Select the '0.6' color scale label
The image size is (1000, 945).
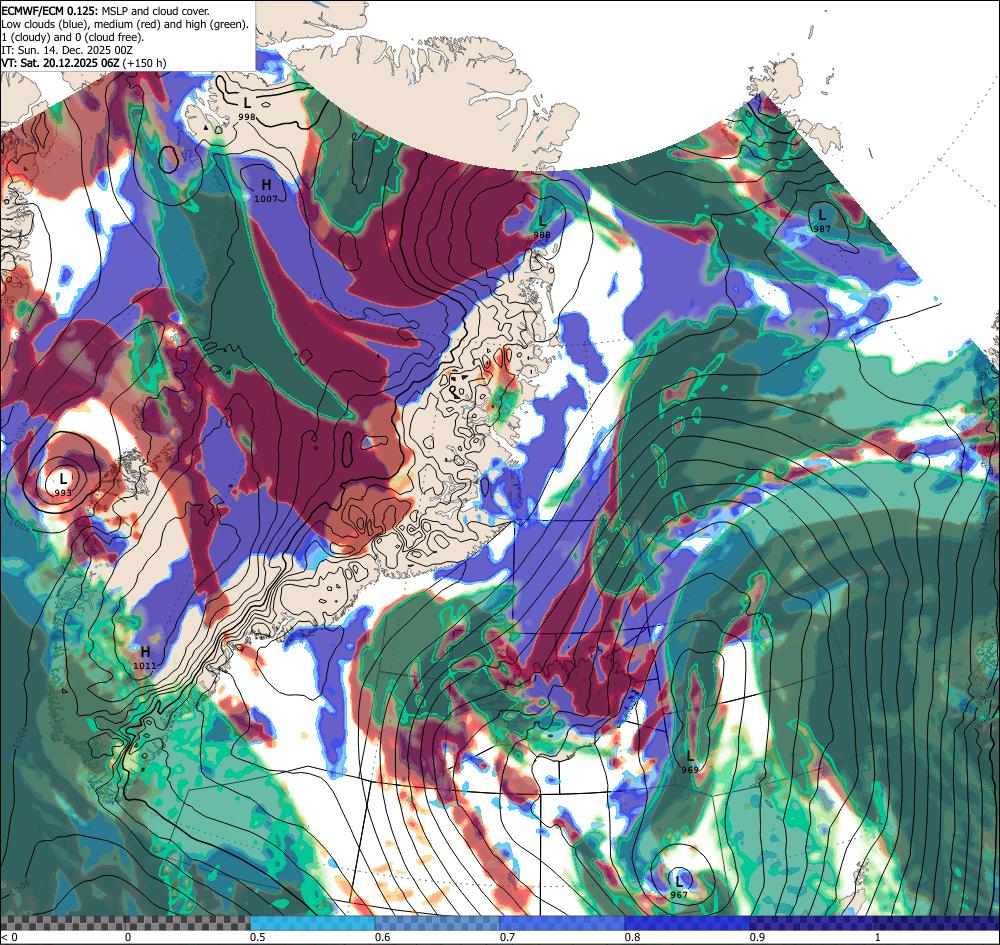383,937
